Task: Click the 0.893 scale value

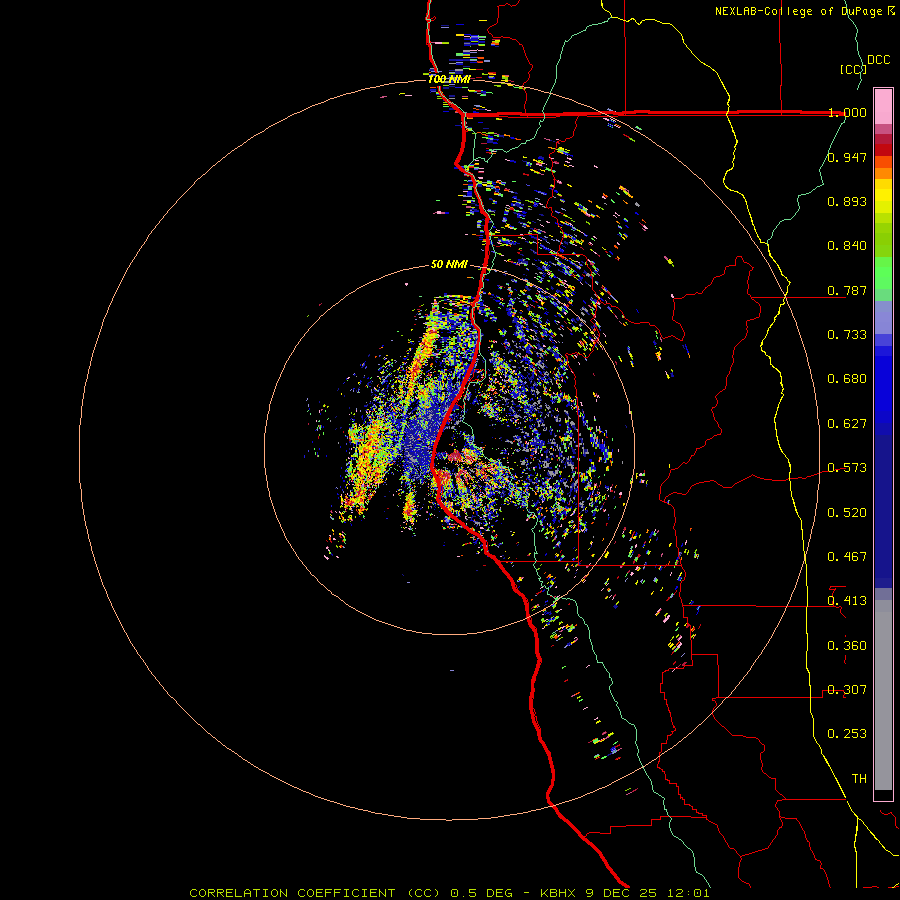Action: pos(847,201)
